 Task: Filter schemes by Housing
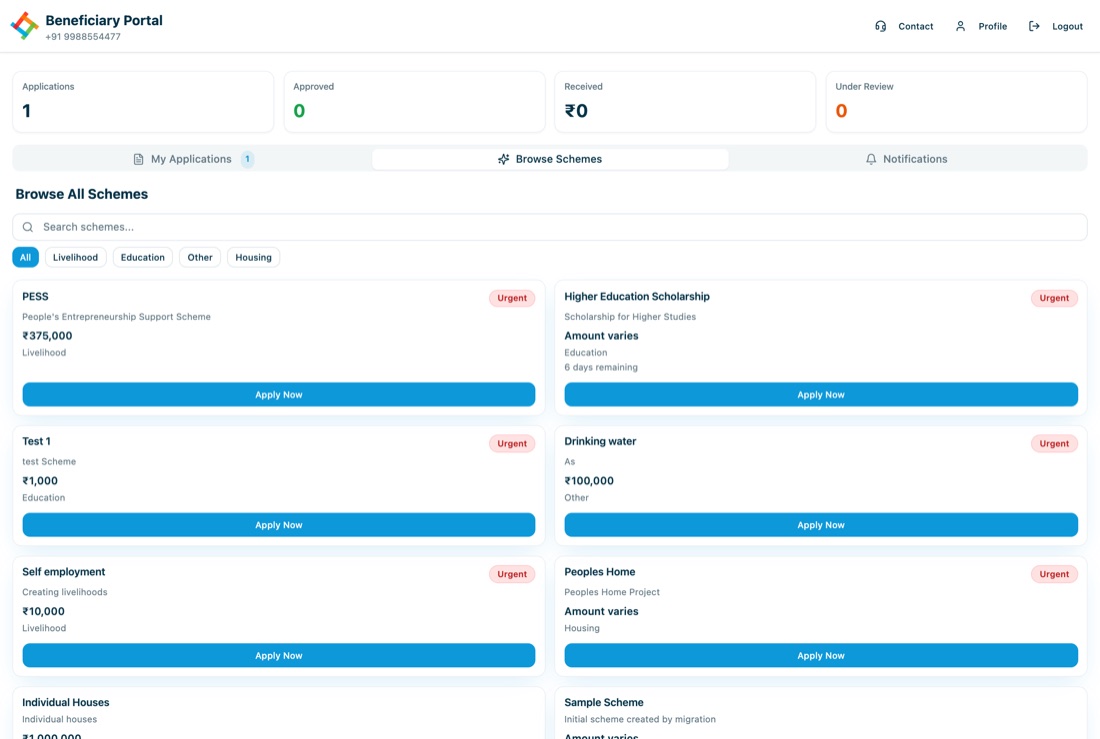[253, 258]
